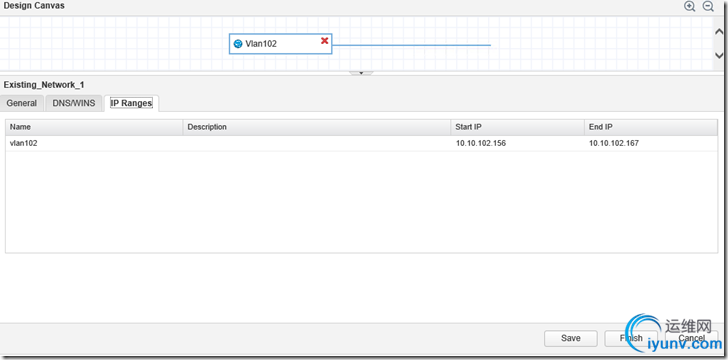Sort by the Start IP column header
Viewport: 728px width, 360px height.
517,127
